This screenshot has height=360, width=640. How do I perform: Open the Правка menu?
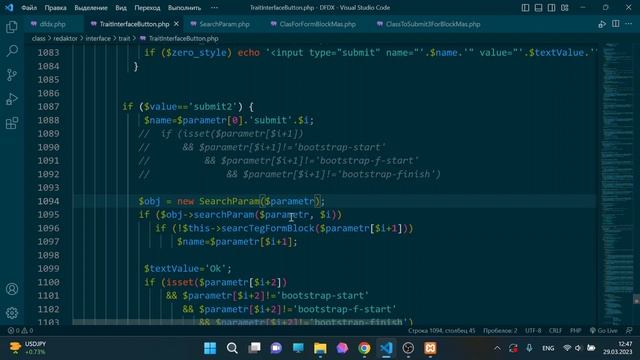(x=56, y=7)
